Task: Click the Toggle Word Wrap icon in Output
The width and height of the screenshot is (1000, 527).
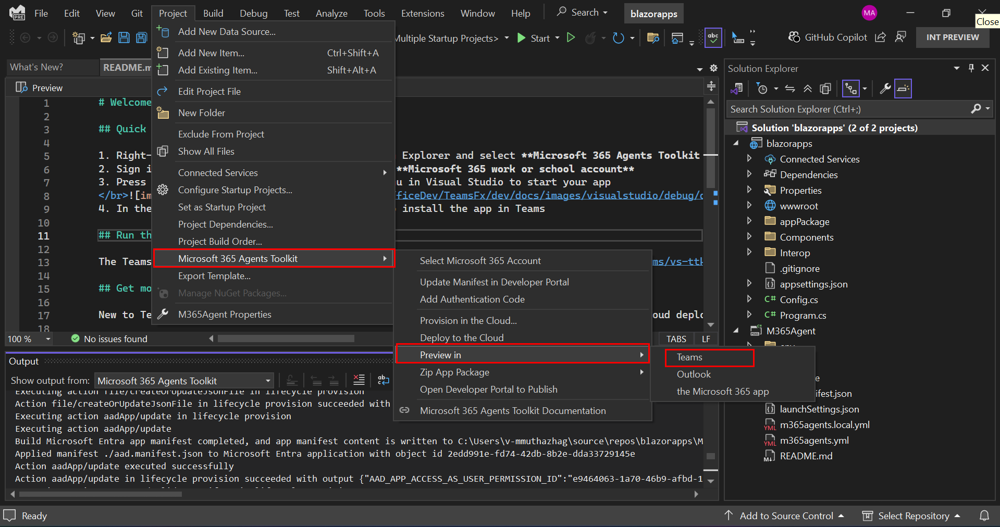Action: coord(383,381)
